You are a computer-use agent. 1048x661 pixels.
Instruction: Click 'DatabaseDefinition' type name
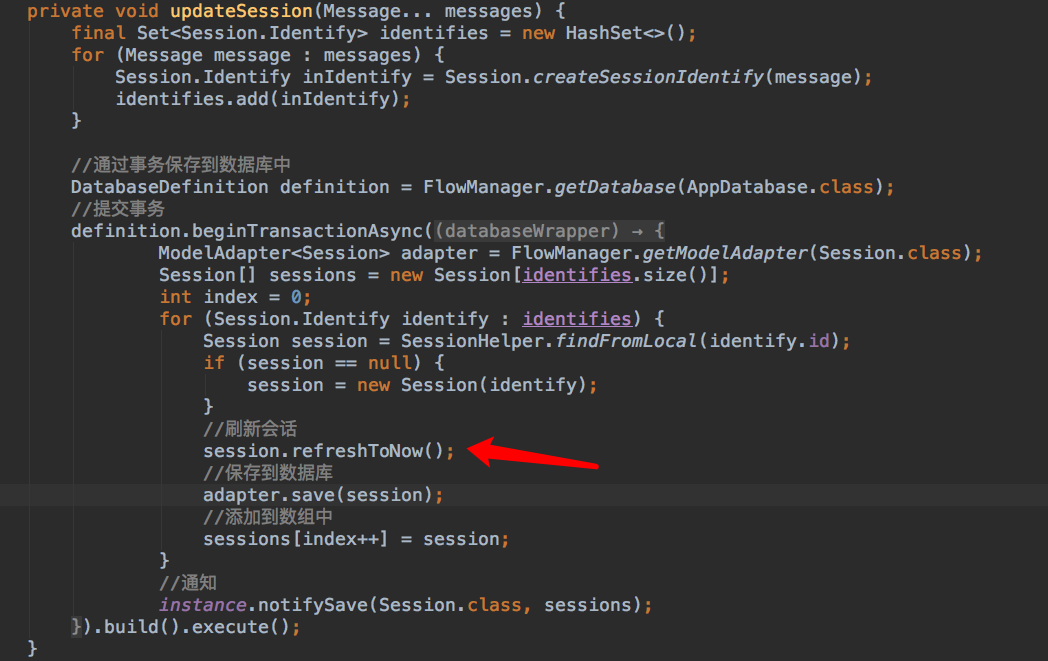pos(170,187)
